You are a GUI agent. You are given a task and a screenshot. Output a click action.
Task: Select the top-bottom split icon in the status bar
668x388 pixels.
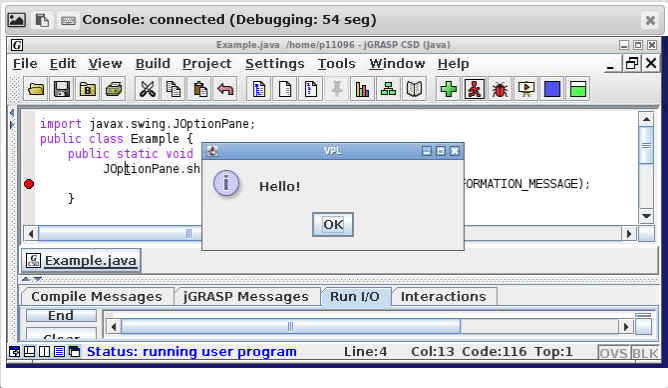click(x=29, y=352)
